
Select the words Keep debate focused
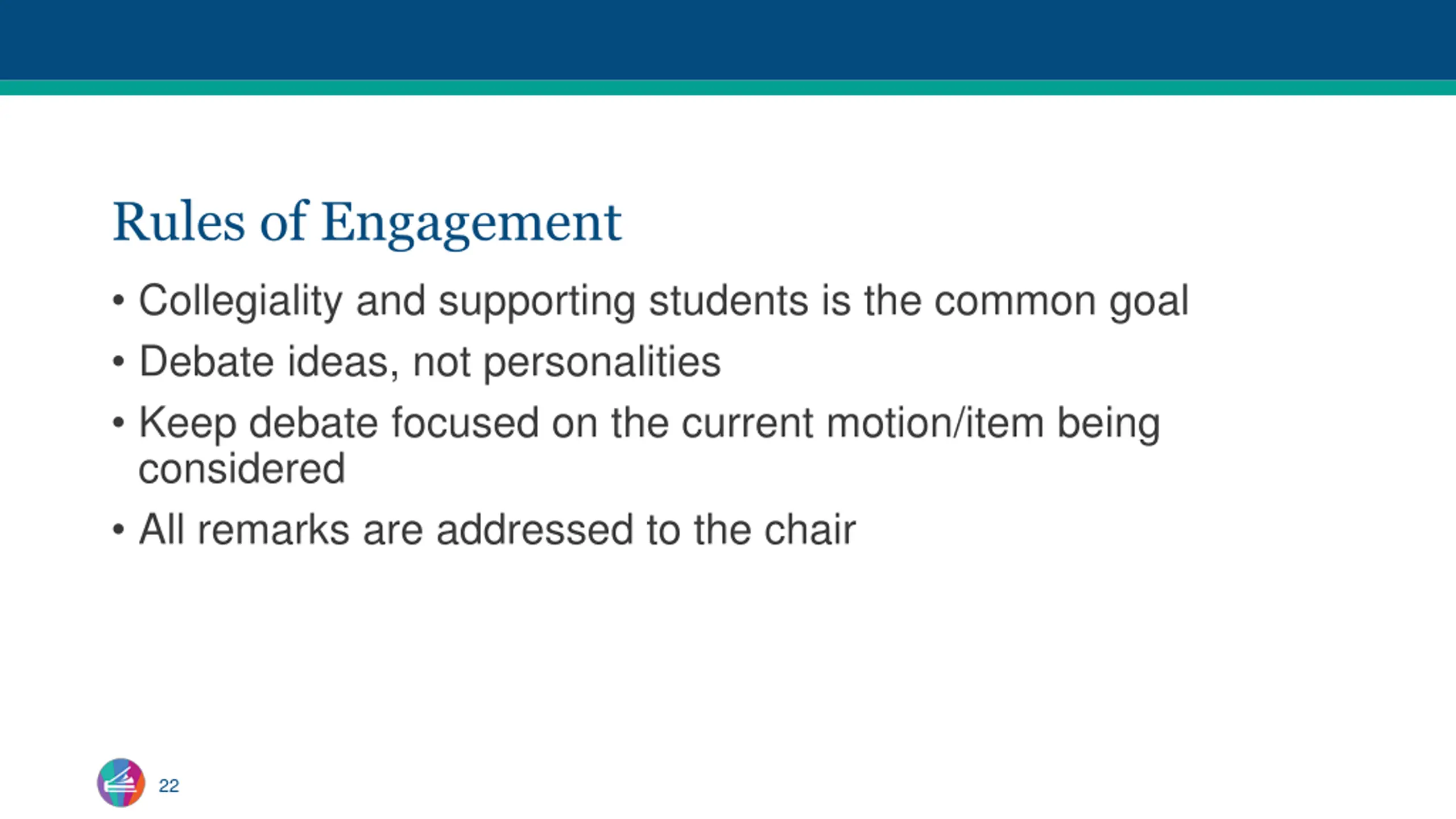click(x=338, y=423)
